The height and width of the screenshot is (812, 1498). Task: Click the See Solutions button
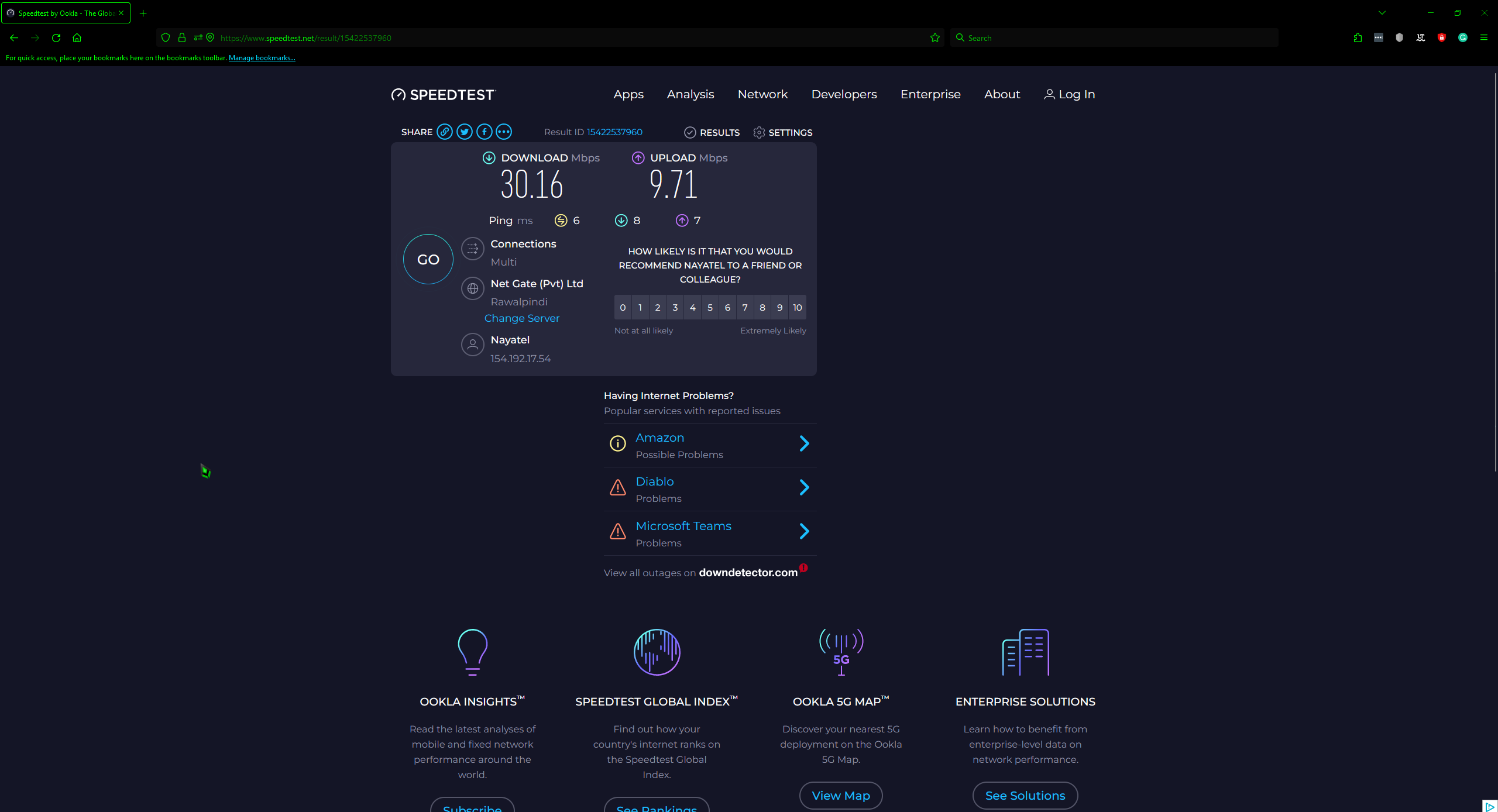[x=1025, y=796]
